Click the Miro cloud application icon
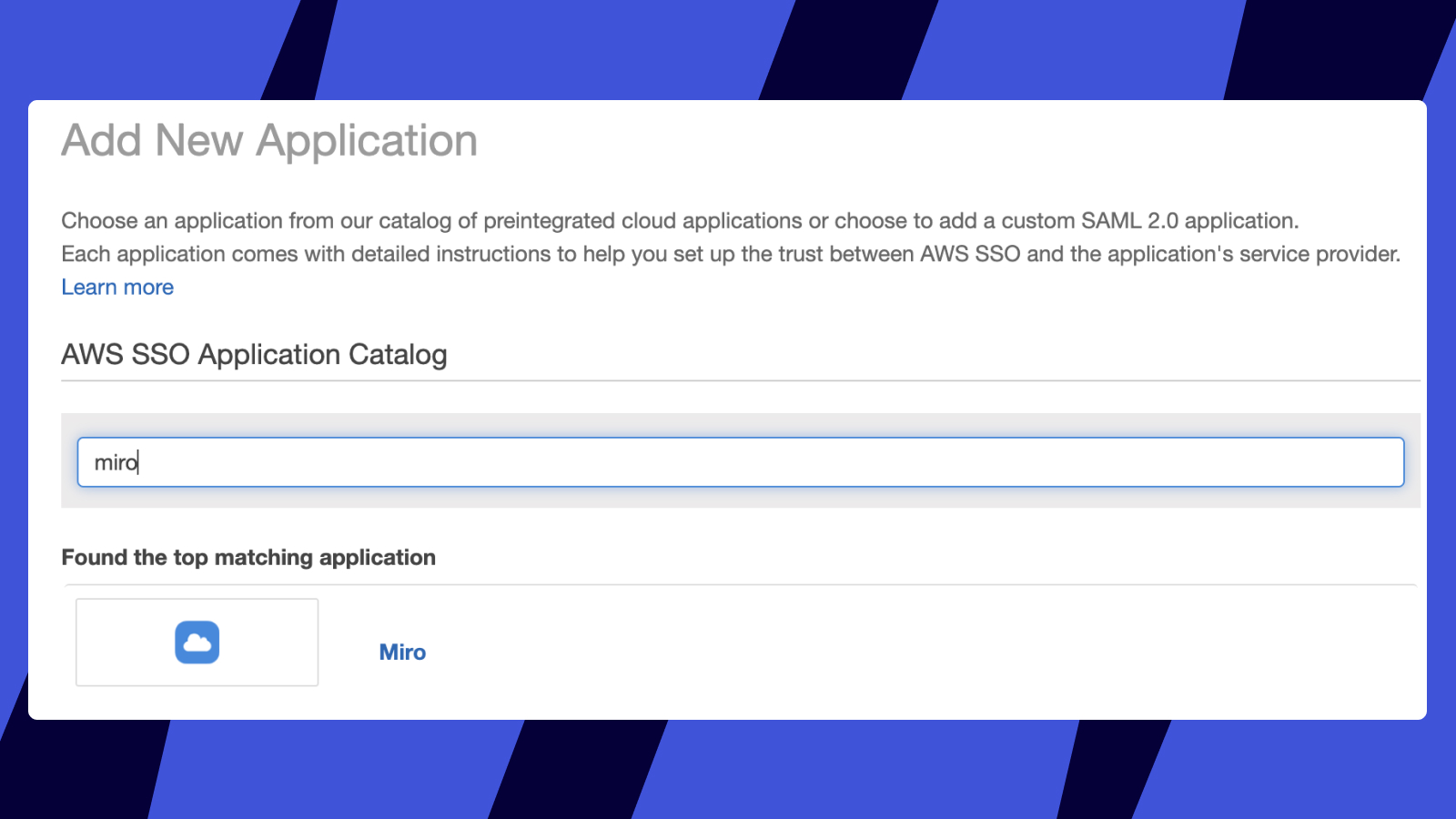The height and width of the screenshot is (819, 1456). 197,642
